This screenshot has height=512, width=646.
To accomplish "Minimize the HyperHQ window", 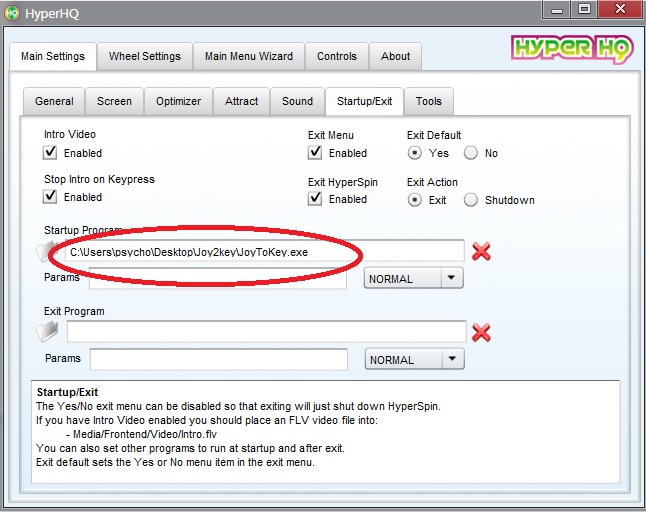I will (557, 10).
